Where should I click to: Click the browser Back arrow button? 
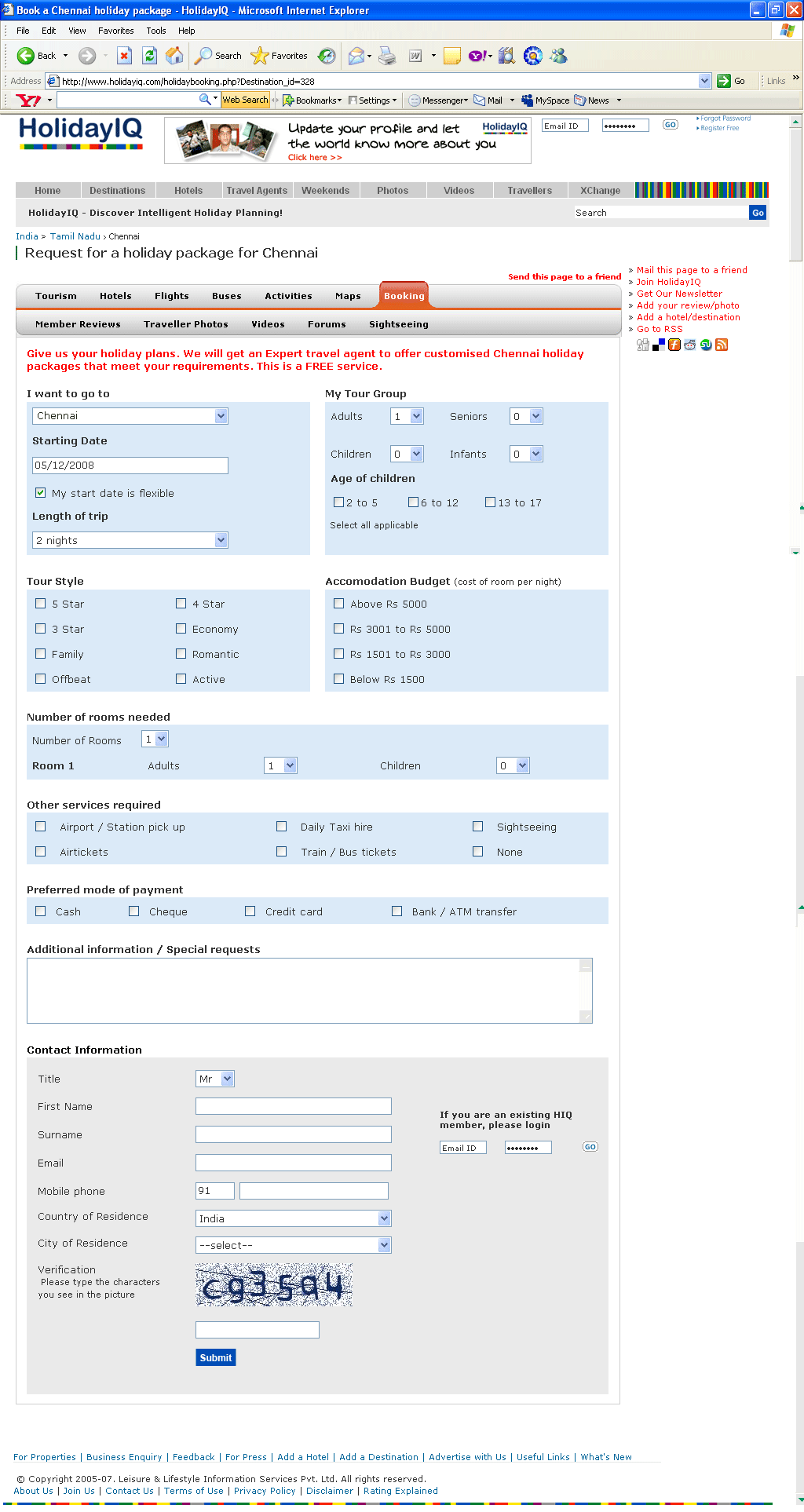pyautogui.click(x=26, y=56)
